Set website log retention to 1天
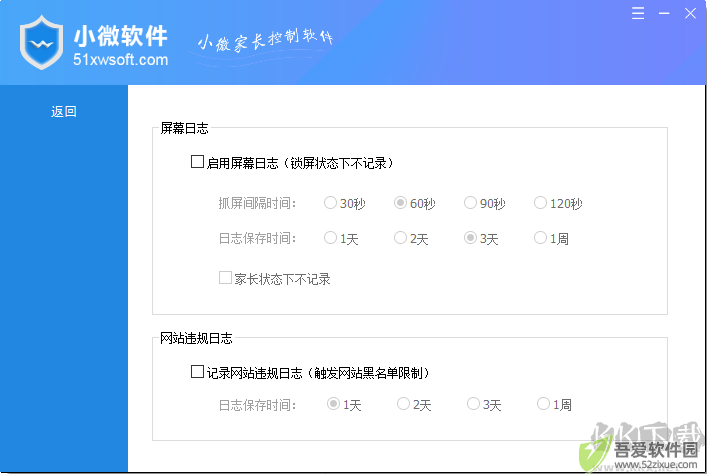Viewport: 707px width, 474px height. 333,403
